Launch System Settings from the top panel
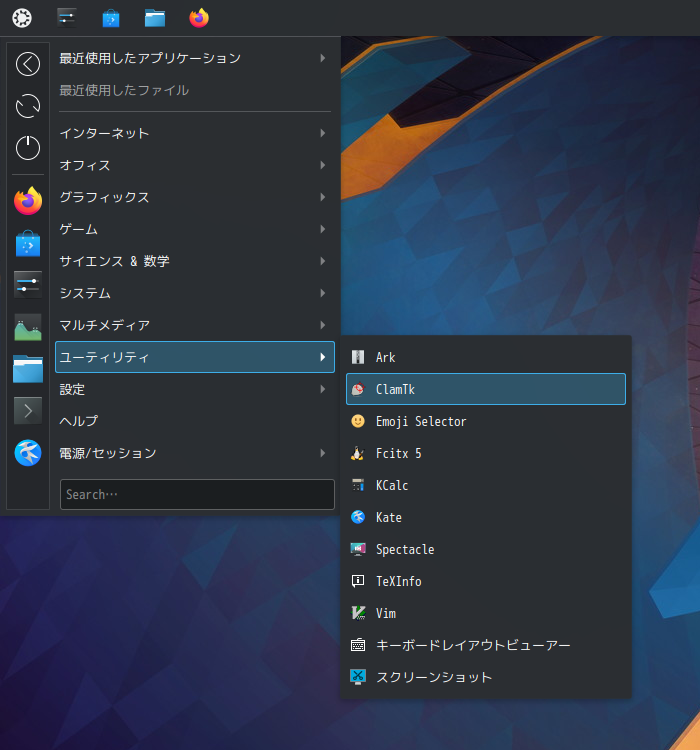This screenshot has width=700, height=750. (x=67, y=18)
